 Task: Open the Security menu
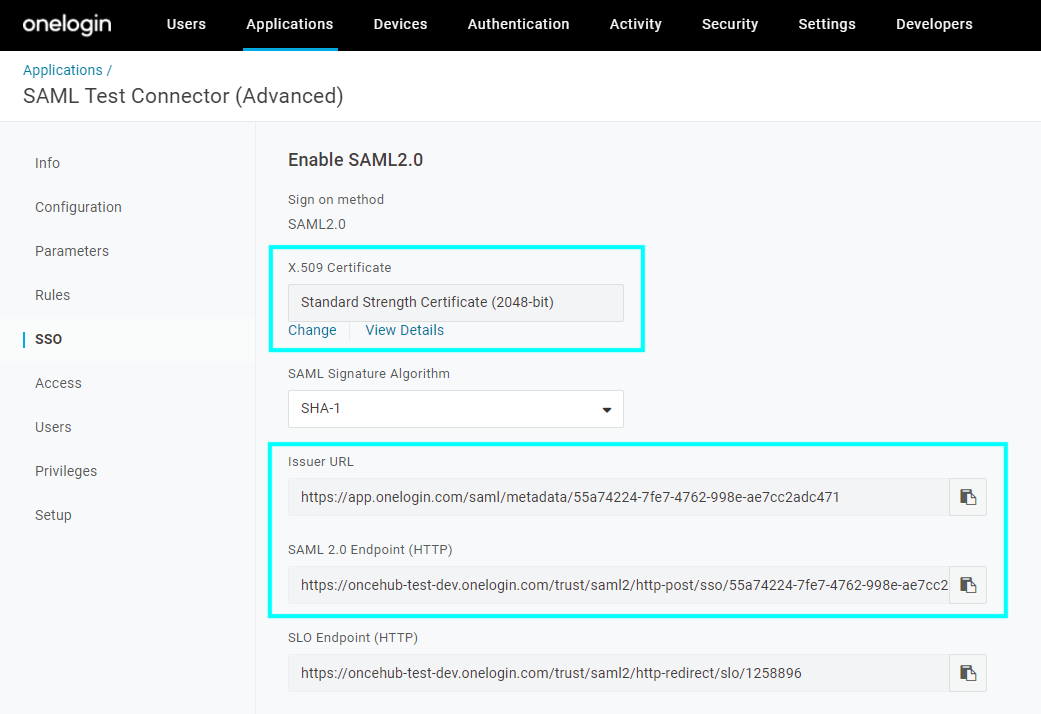[x=730, y=25]
